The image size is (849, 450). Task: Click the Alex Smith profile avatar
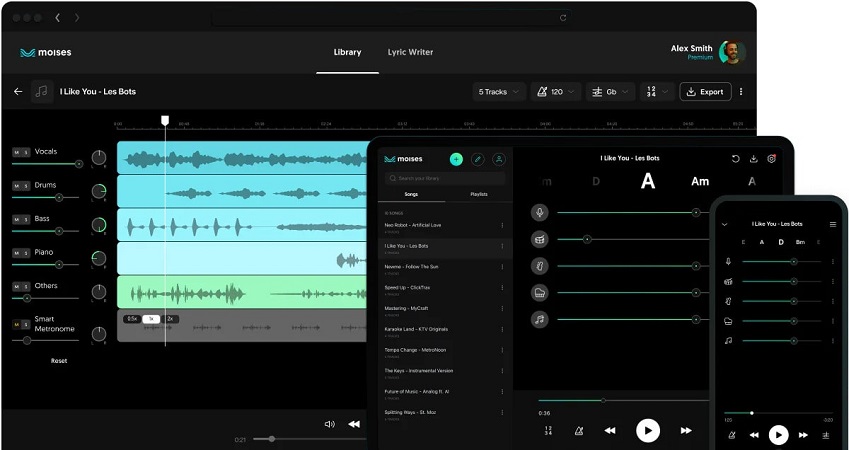pos(732,52)
